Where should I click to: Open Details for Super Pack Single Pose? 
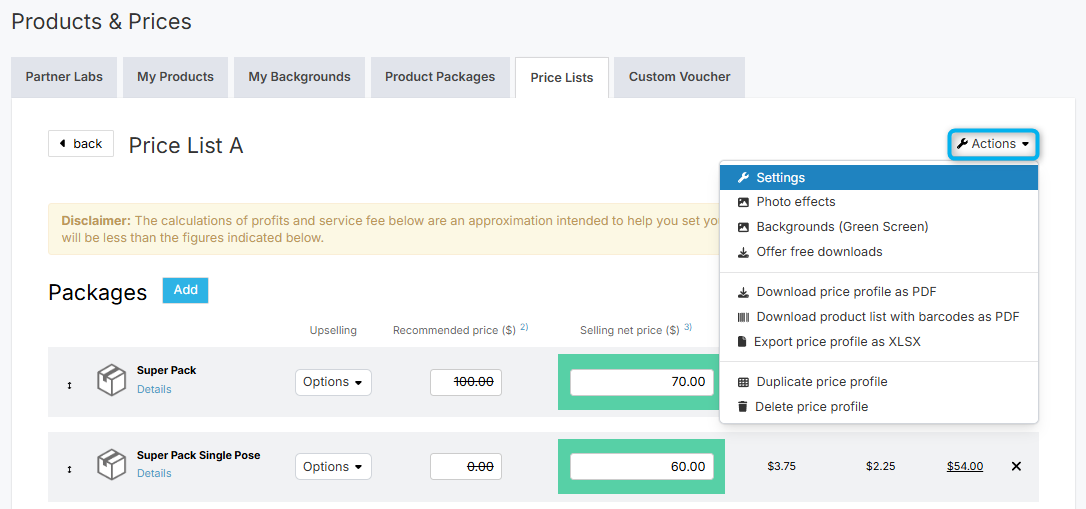154,474
